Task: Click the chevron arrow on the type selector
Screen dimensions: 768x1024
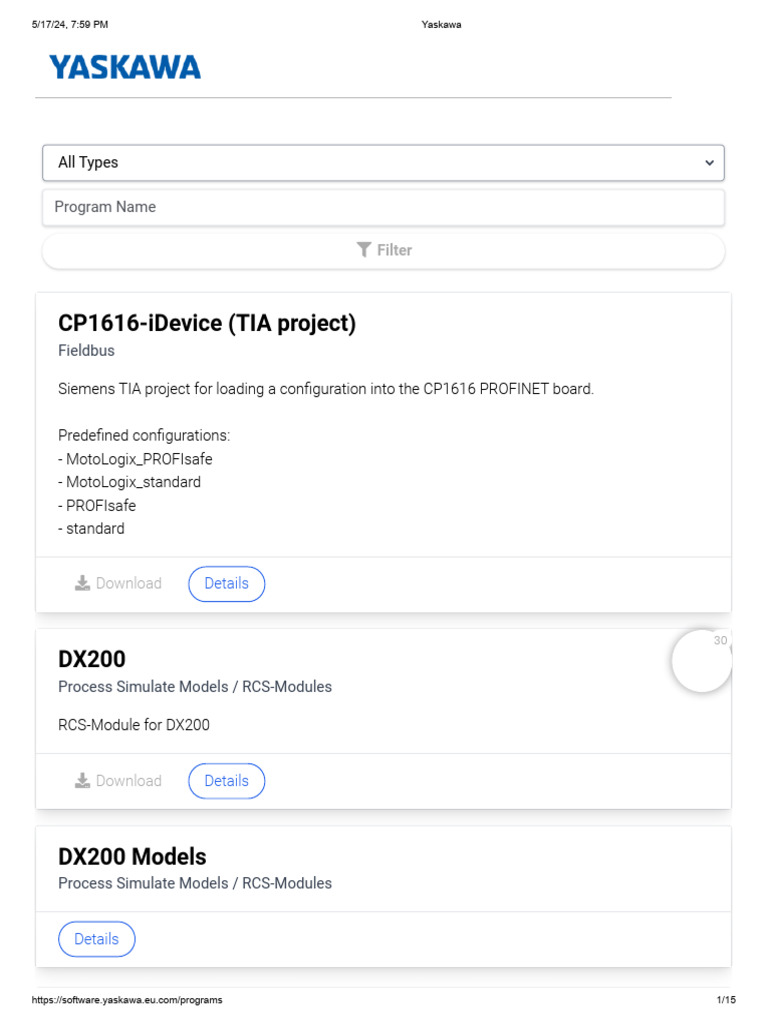Action: (x=709, y=163)
